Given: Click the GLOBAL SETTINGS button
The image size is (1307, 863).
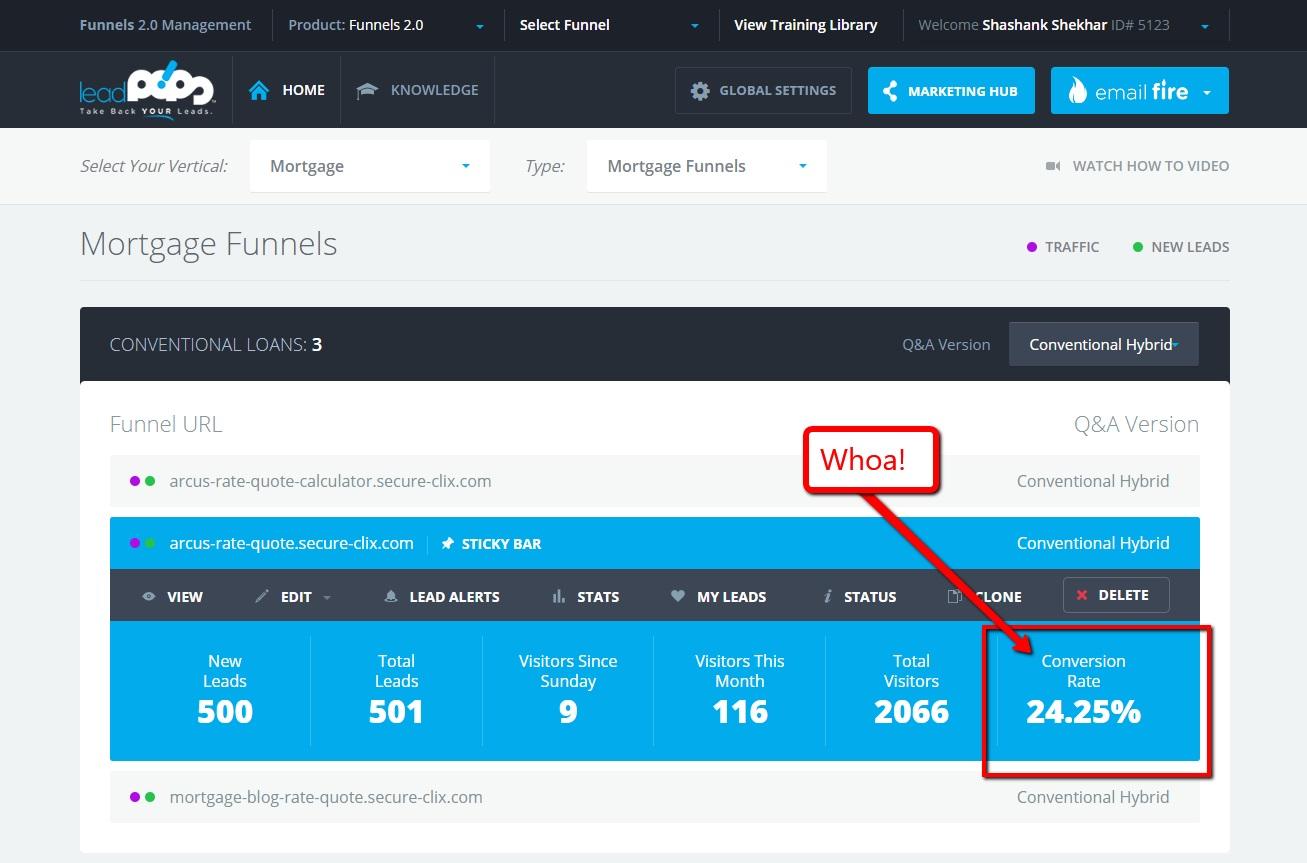Looking at the screenshot, I should pos(763,91).
